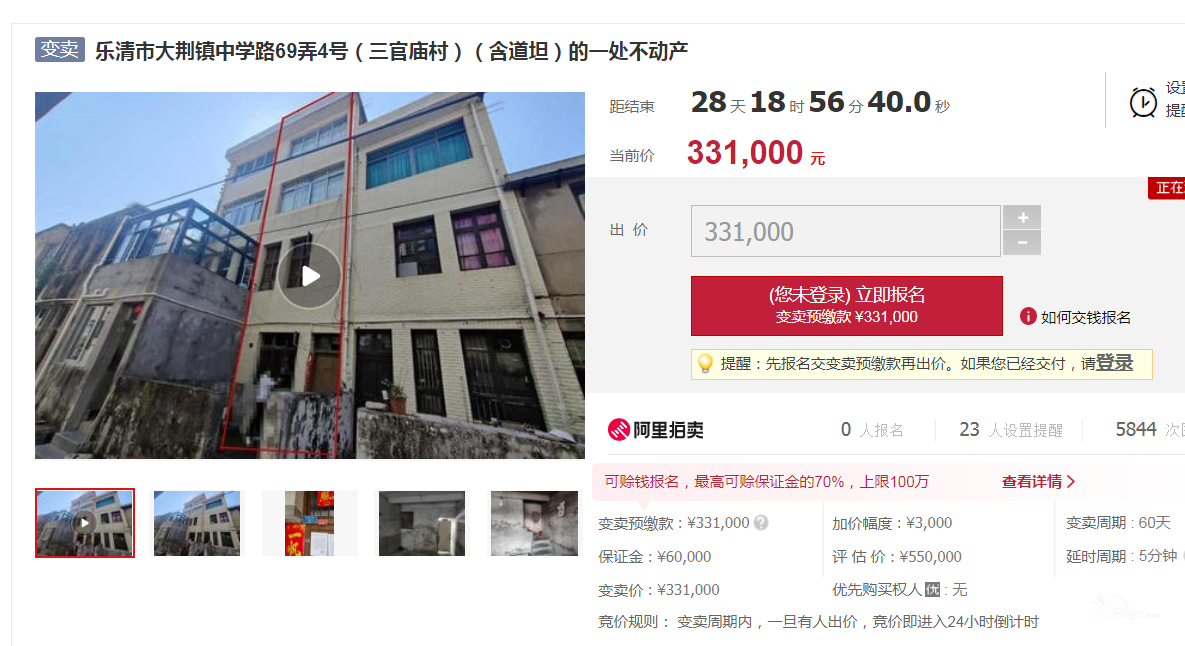The image size is (1185, 646).
Task: Select the fourth interior room thumbnail
Action: pyautogui.click(x=422, y=523)
